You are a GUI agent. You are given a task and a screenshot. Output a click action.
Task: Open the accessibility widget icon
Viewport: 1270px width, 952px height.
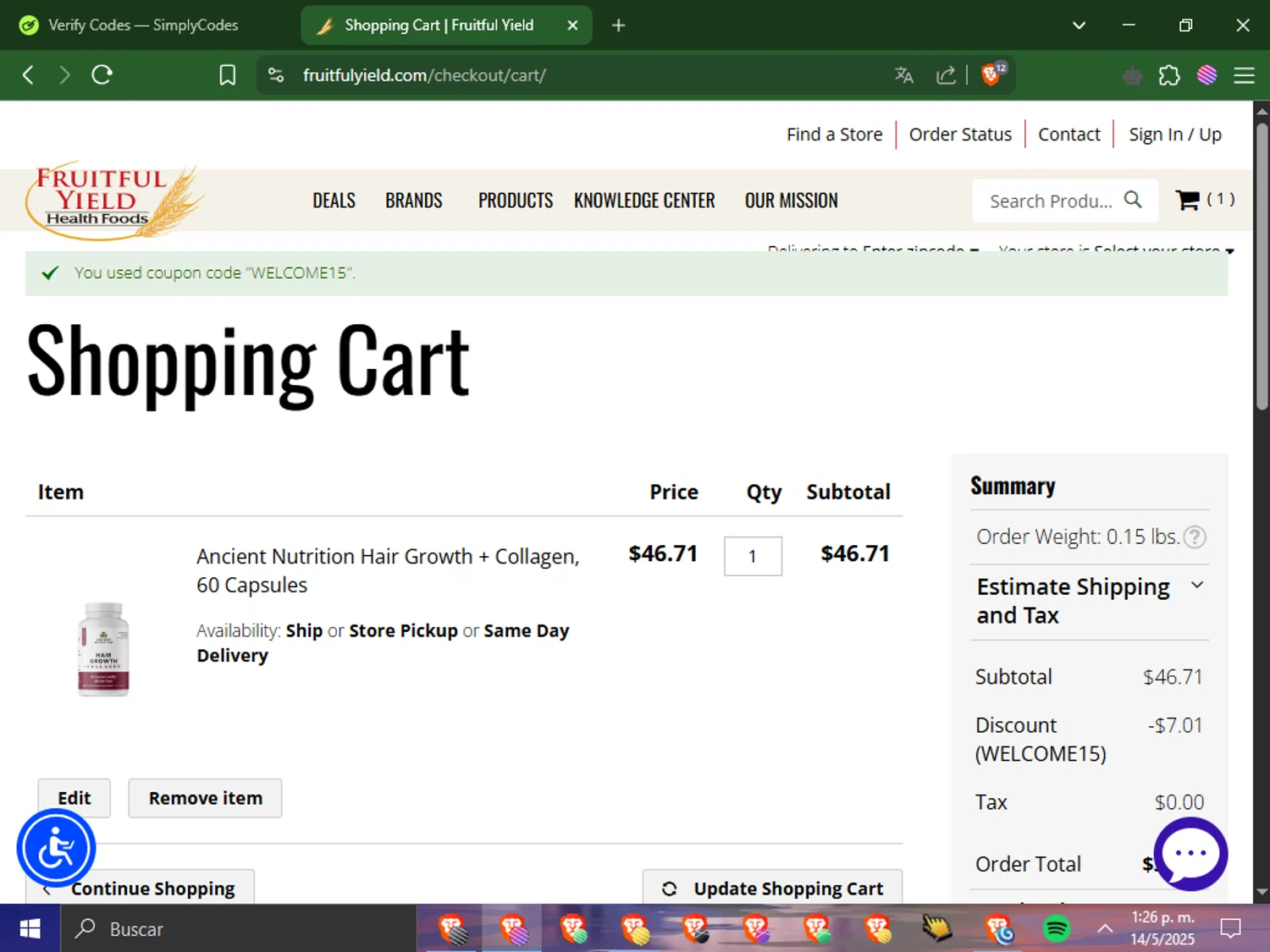(56, 849)
